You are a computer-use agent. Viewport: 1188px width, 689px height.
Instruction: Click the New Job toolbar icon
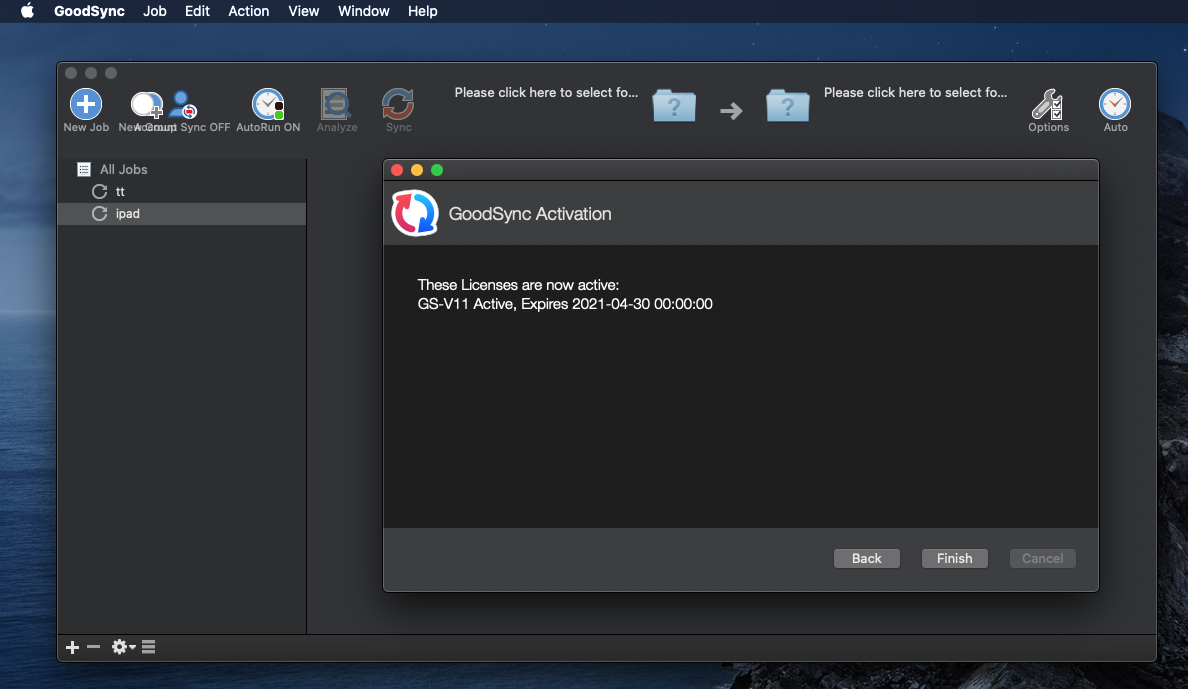[86, 105]
